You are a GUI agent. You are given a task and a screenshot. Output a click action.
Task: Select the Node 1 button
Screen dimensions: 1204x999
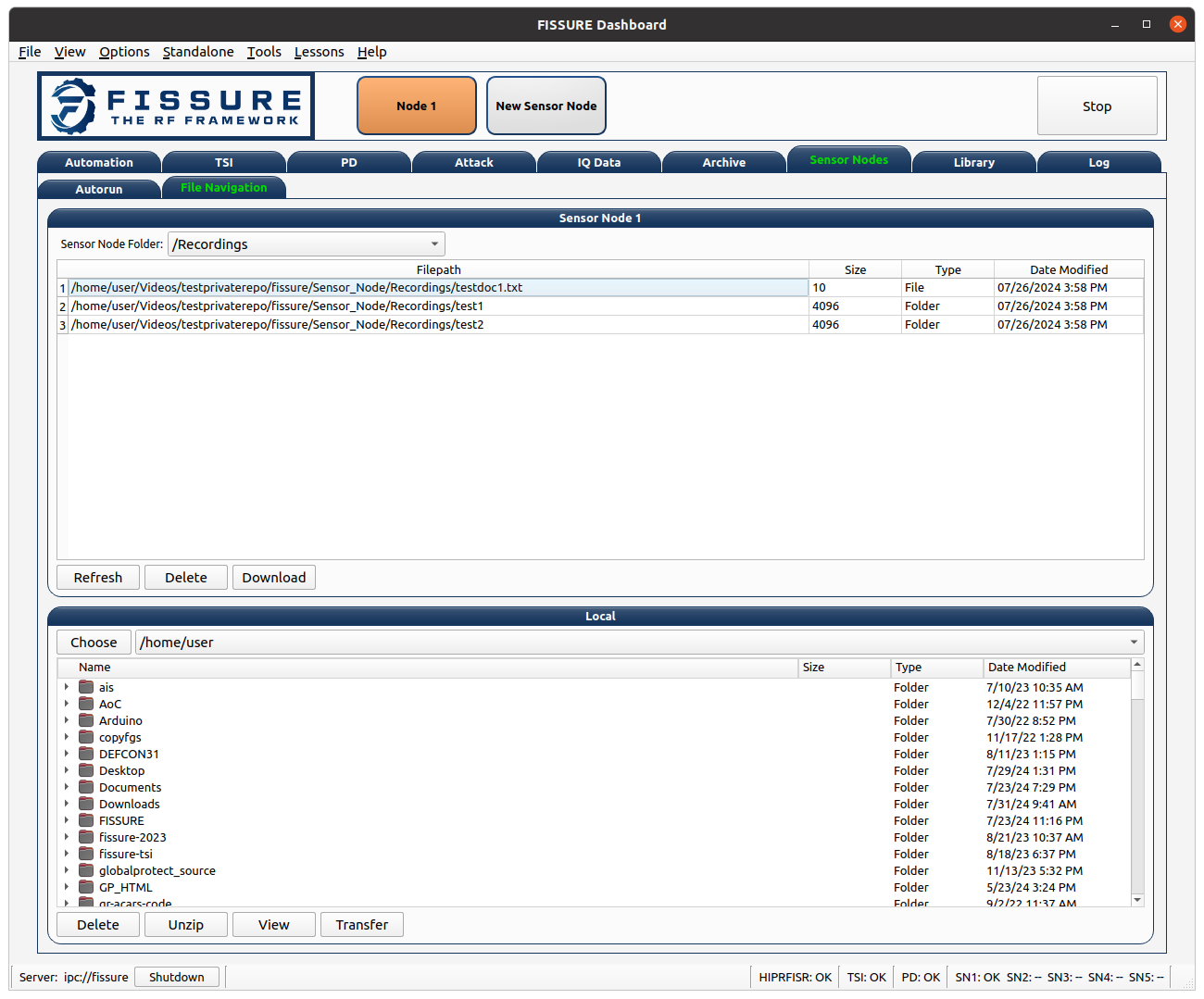pyautogui.click(x=417, y=106)
